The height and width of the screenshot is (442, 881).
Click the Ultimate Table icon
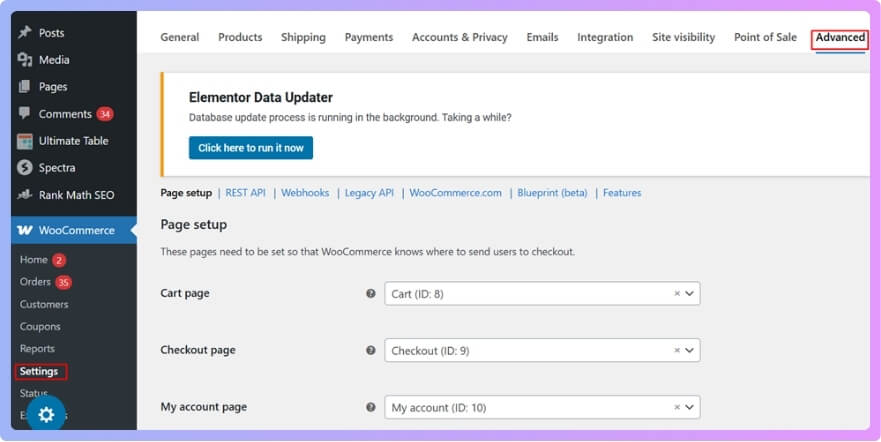point(25,141)
